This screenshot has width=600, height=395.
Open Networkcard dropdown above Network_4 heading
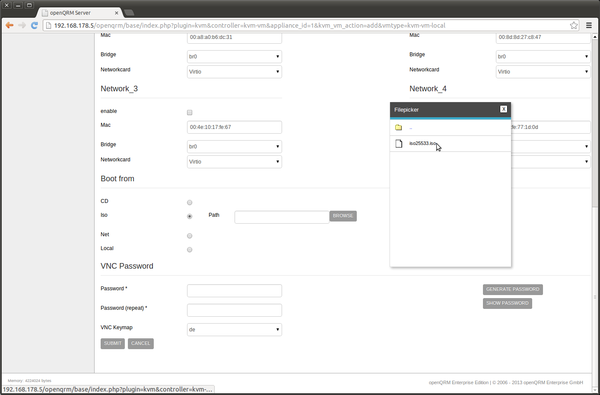(x=543, y=72)
